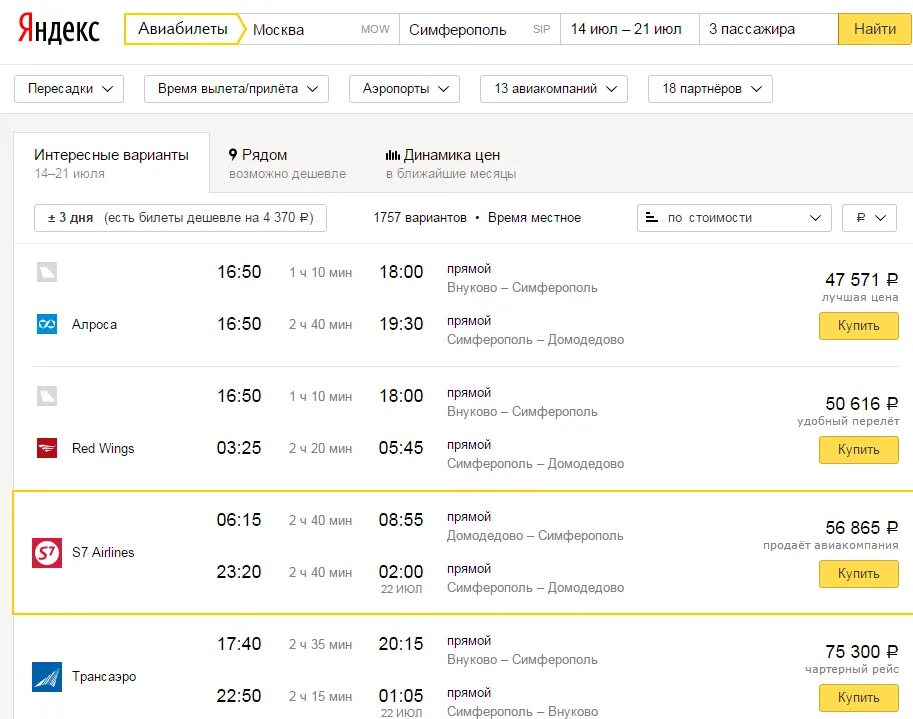Click the 'удобный перелёт' label
Viewport: 913px width, 719px height.
click(x=848, y=421)
